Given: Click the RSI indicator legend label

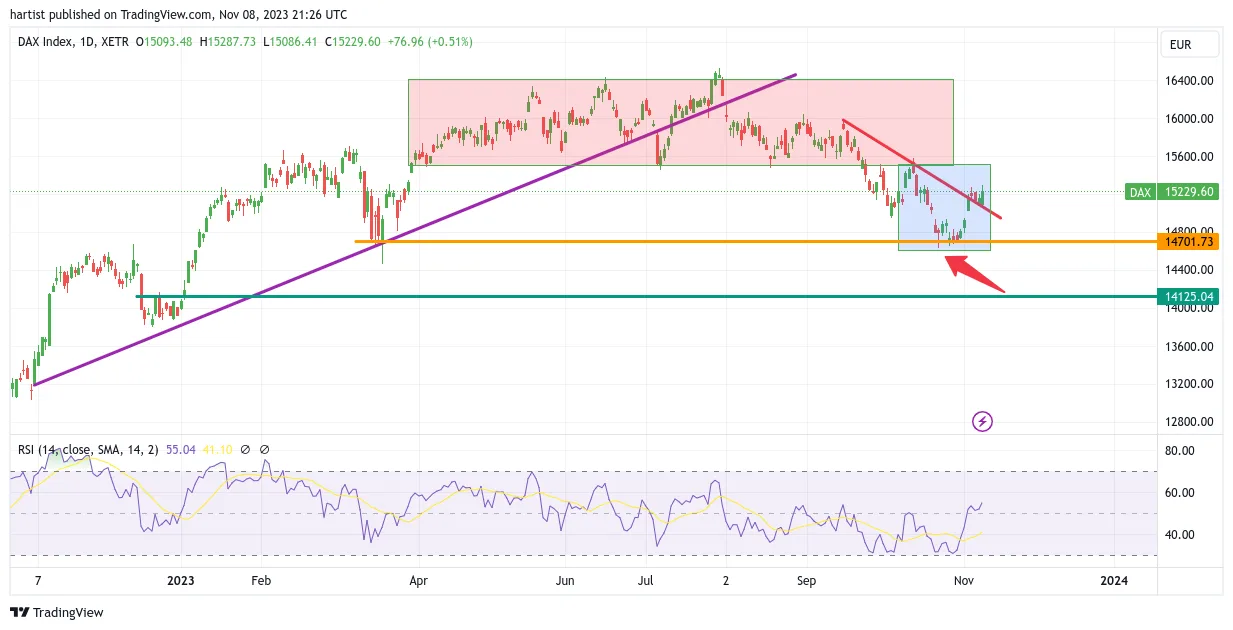Looking at the screenshot, I should point(84,450).
